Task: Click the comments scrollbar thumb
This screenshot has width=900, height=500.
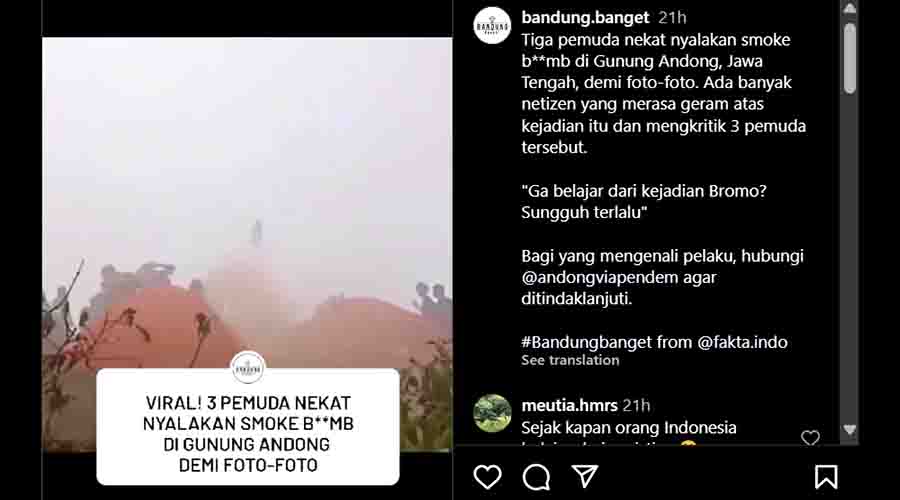Action: pos(849,58)
